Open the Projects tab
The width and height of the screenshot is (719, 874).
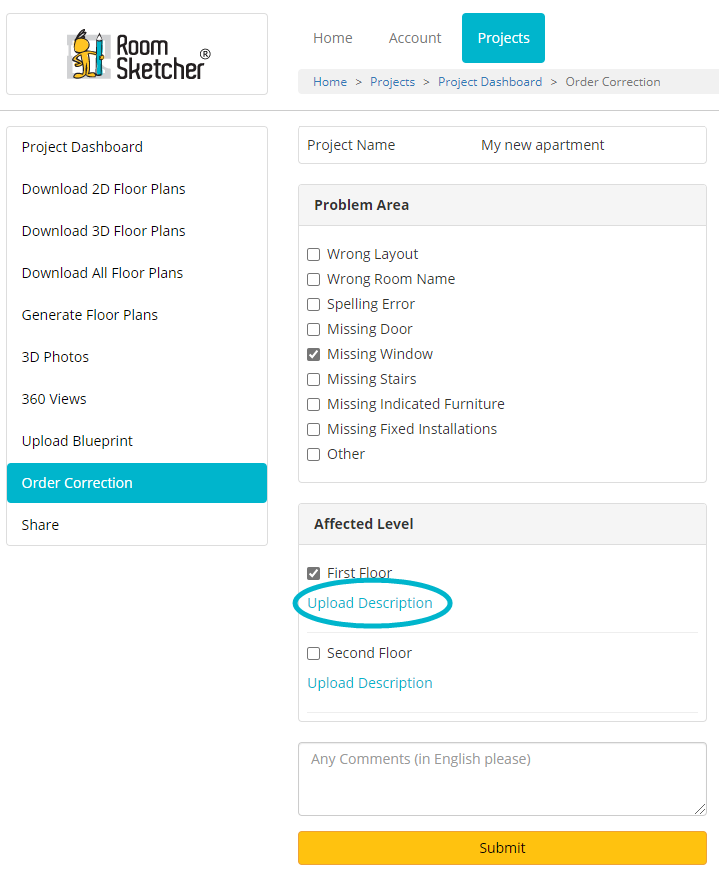coord(503,38)
